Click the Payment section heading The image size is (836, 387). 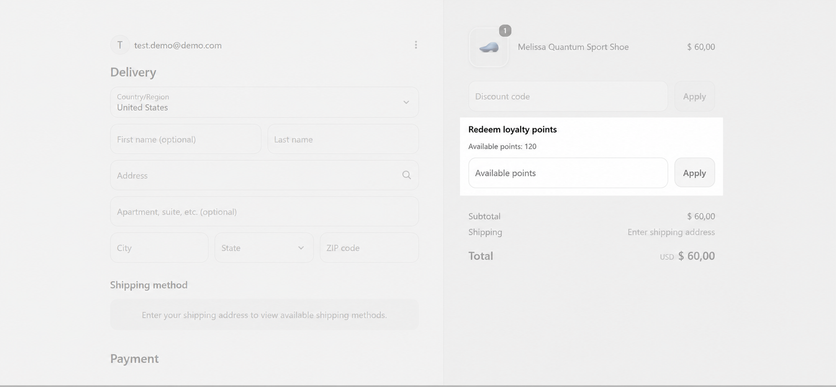(x=134, y=359)
